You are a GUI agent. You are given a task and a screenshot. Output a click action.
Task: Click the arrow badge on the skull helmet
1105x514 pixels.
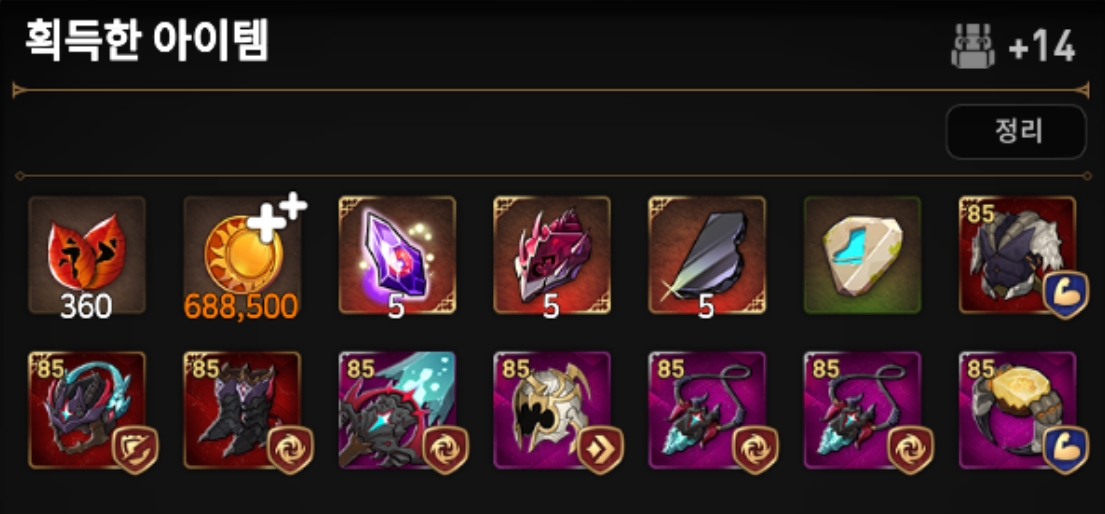(x=600, y=449)
